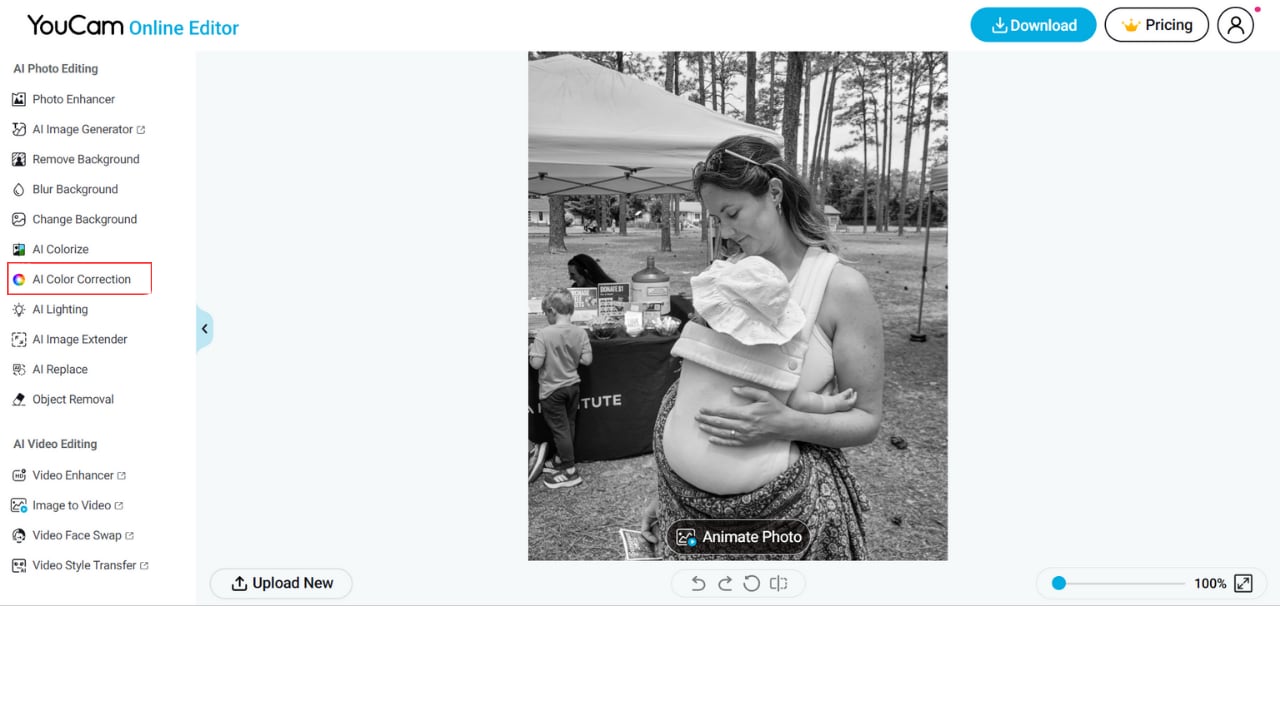Select the Photo Enhancer tool
This screenshot has width=1280, height=720.
73,99
